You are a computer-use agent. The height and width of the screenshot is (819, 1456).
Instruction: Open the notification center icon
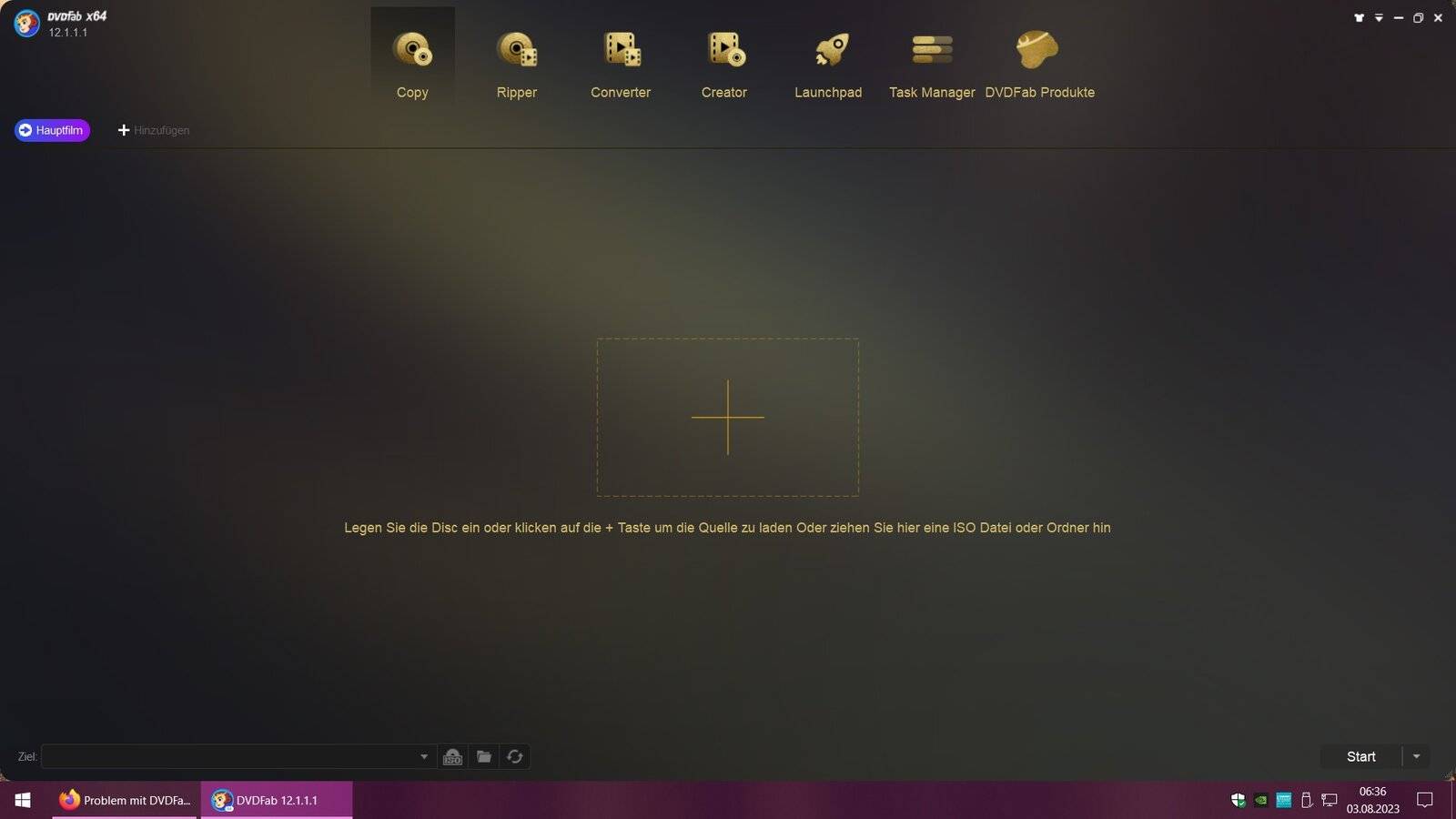pos(1425,800)
